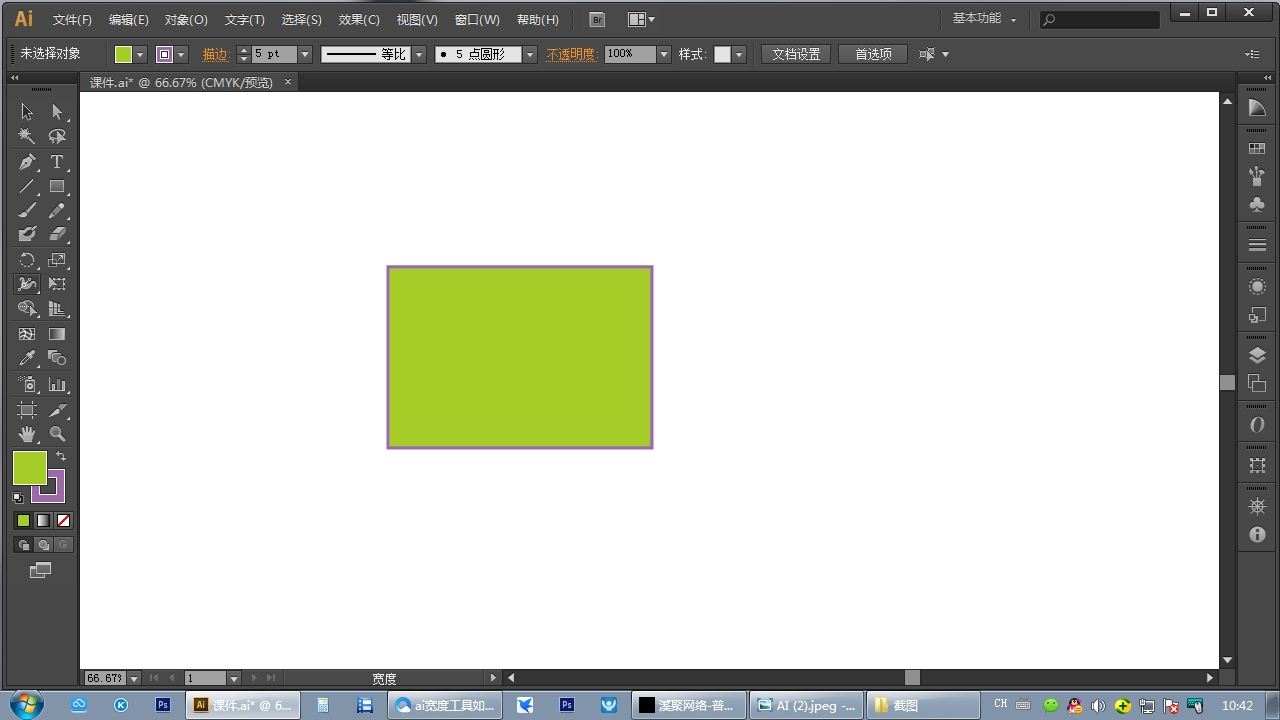Open the 文件(F) menu
1280x720 pixels.
pos(72,20)
